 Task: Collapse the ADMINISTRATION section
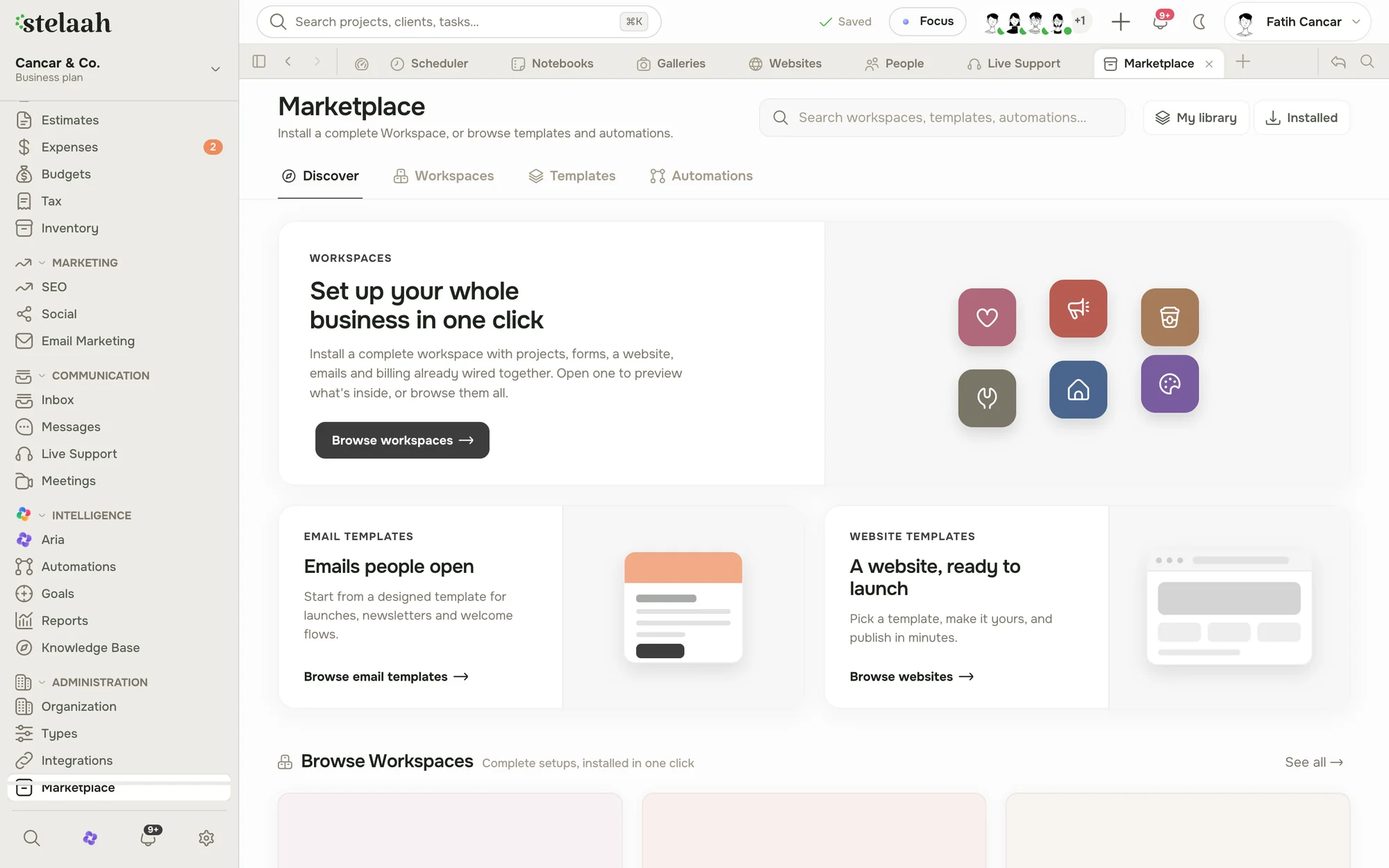point(42,682)
